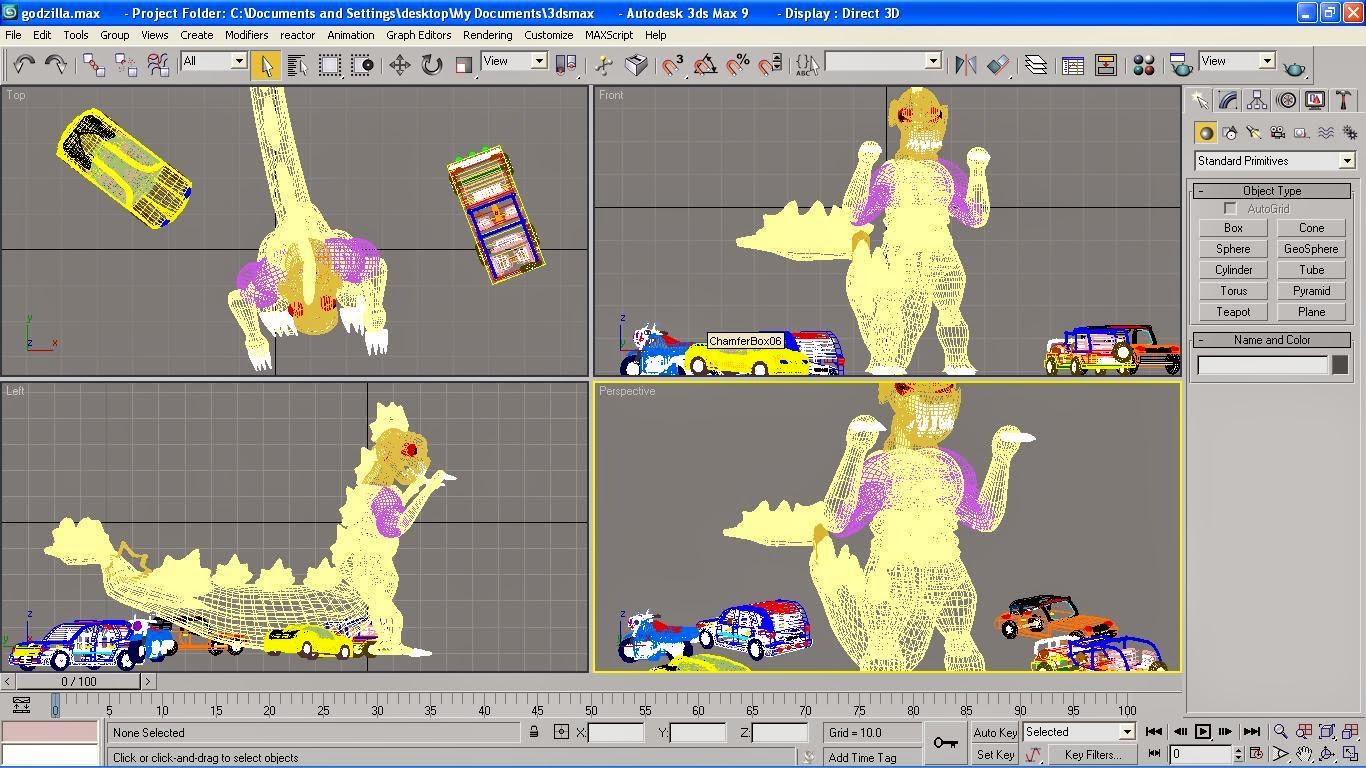Collapse the Object Type rollout

point(1271,191)
